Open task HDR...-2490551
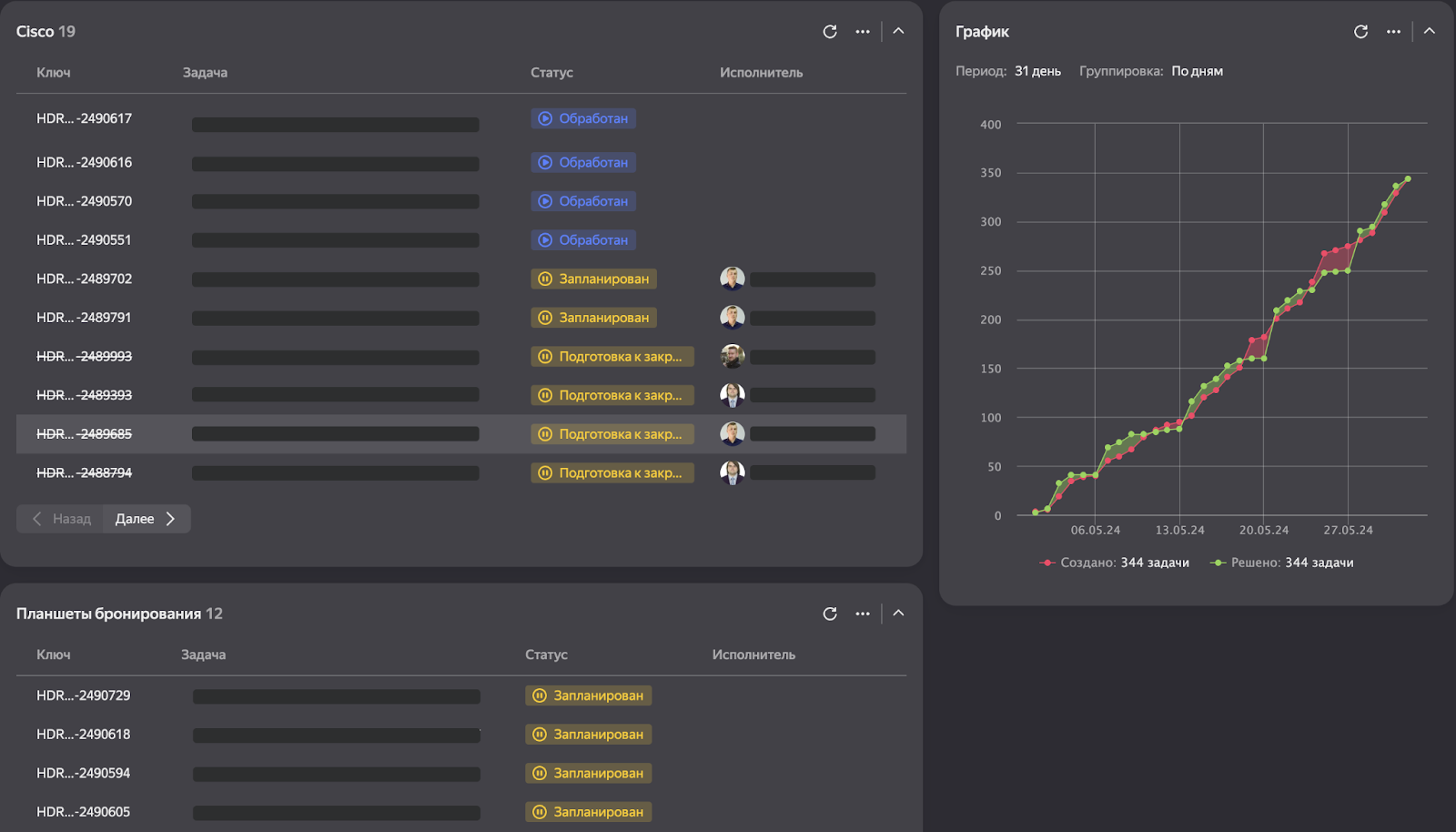Image resolution: width=1456 pixels, height=832 pixels. (84, 240)
